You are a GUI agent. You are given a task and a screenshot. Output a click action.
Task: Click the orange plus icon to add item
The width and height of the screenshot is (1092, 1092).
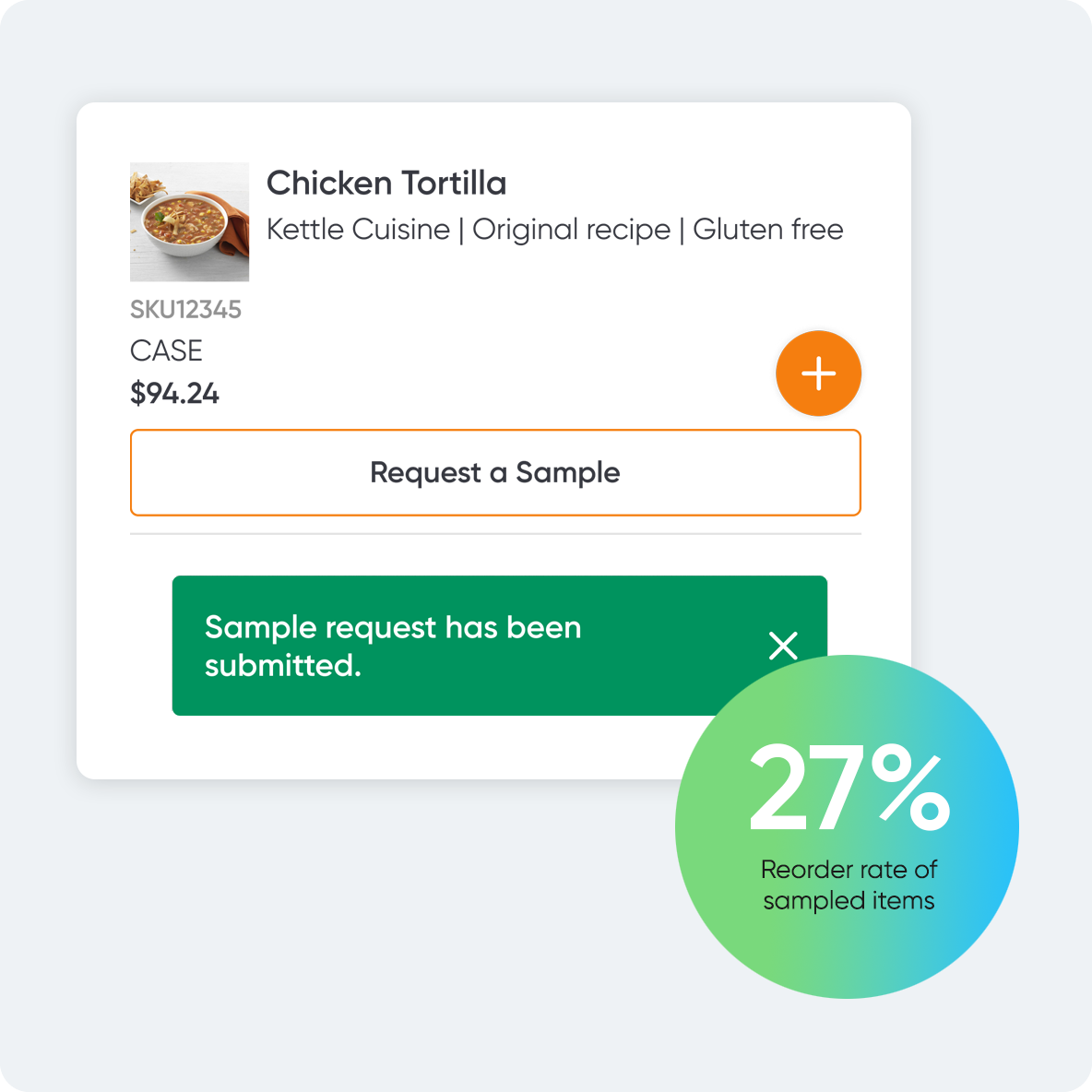(x=818, y=373)
